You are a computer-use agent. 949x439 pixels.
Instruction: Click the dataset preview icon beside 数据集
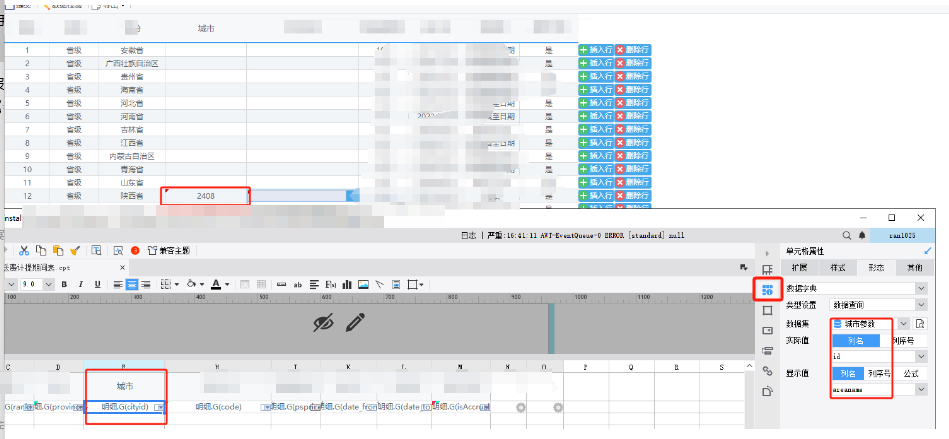920,324
